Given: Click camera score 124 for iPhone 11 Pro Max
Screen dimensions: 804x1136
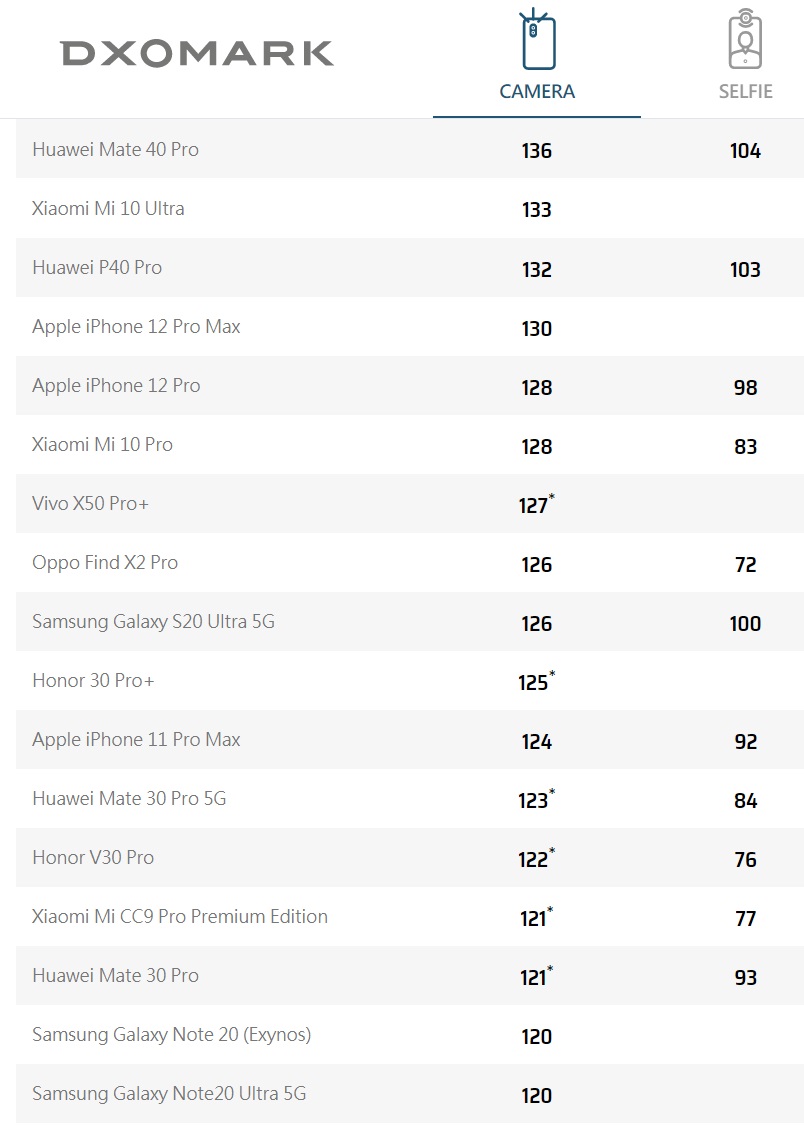Looking at the screenshot, I should click(537, 742).
